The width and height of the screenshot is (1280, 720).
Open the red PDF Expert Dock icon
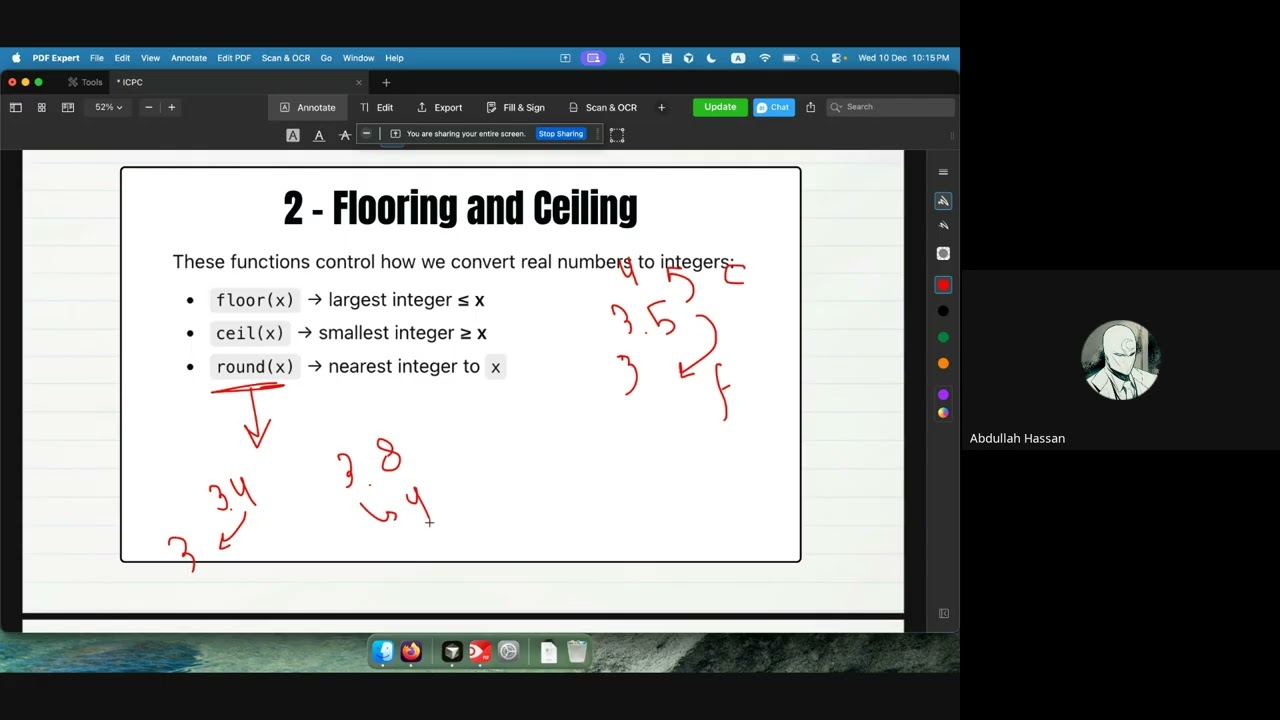(480, 652)
